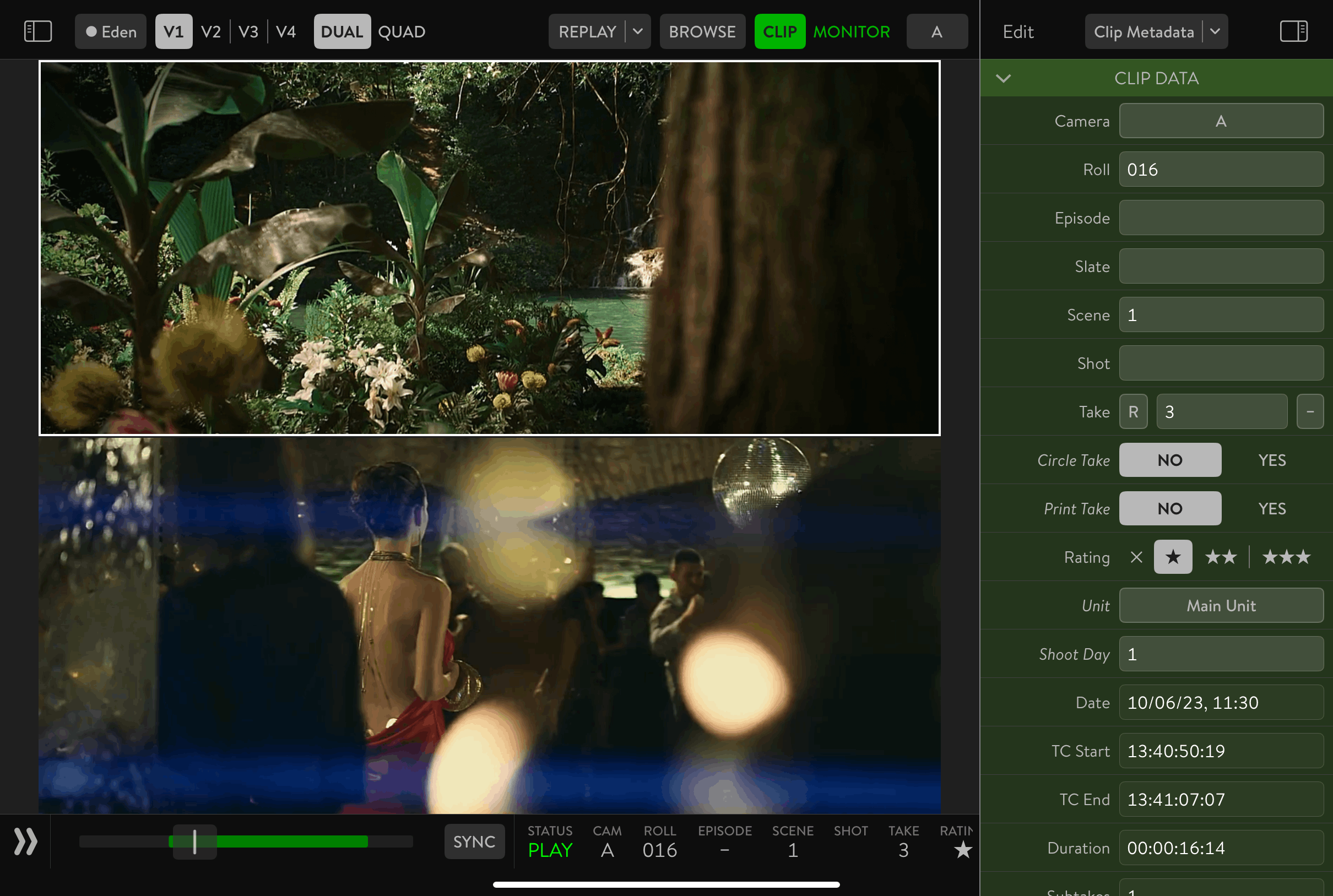Screen dimensions: 1333x896
Task: Toggle the left sidebar panel icon
Action: [x=37, y=31]
